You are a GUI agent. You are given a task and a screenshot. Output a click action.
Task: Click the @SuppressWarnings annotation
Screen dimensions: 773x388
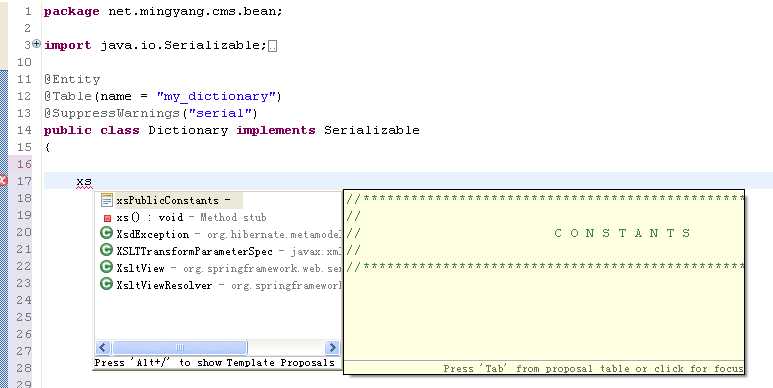[x=112, y=113]
